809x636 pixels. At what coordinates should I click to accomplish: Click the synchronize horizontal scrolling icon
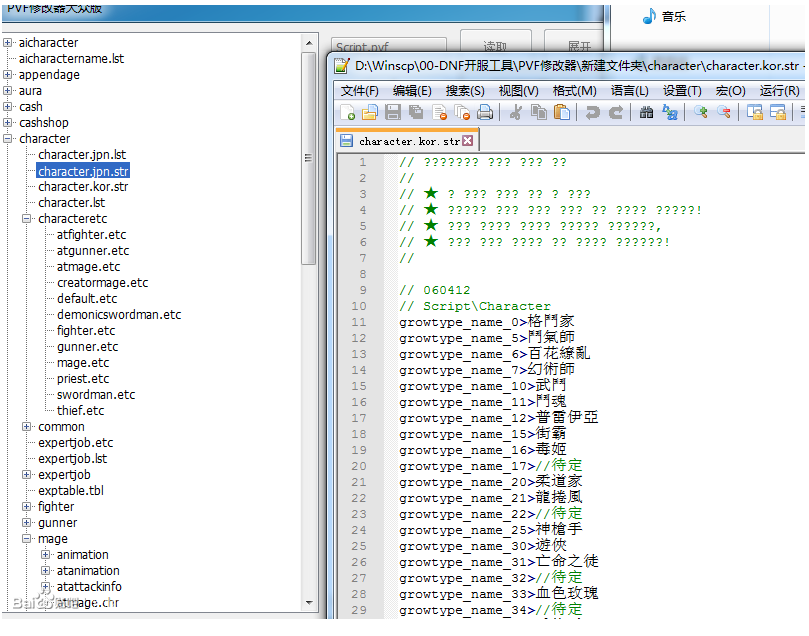[778, 112]
